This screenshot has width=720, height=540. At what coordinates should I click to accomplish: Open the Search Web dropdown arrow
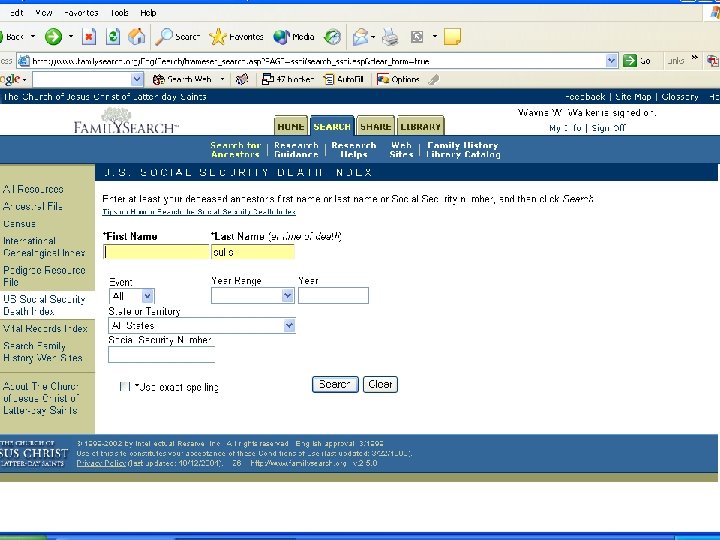coord(223,79)
